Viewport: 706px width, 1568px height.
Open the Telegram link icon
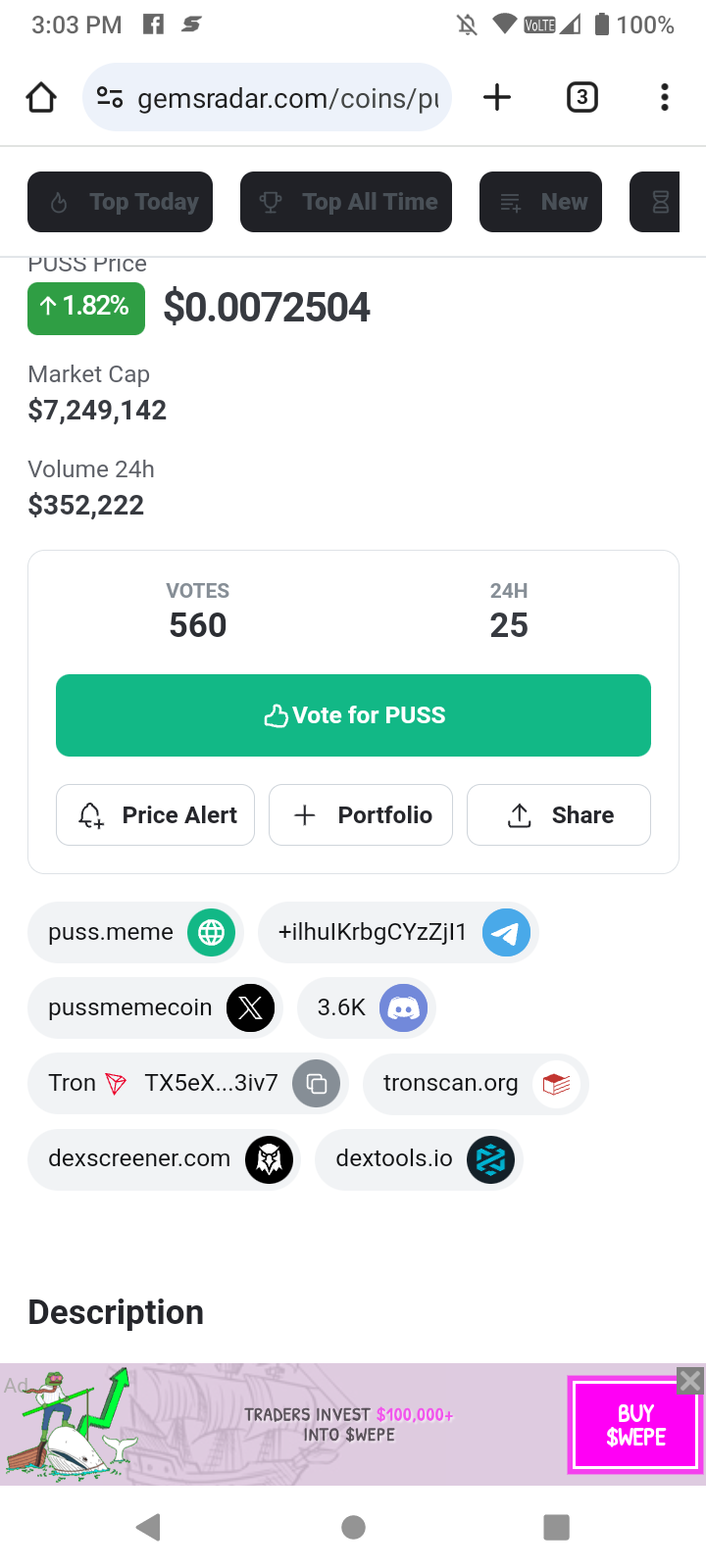pyautogui.click(x=506, y=933)
